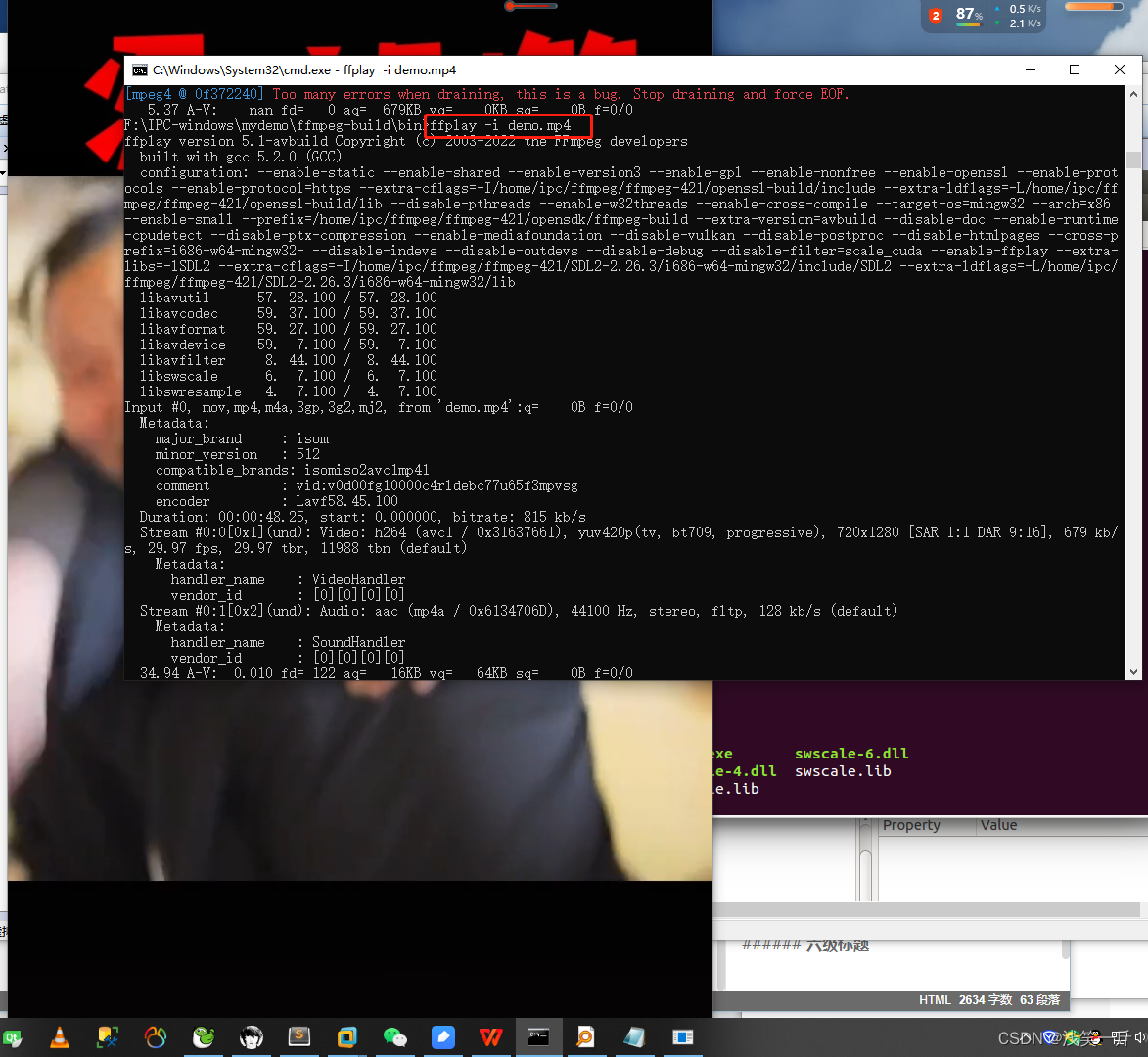Click the '###### 六级标题' heading text
This screenshot has width=1148, height=1057.
pos(805,945)
